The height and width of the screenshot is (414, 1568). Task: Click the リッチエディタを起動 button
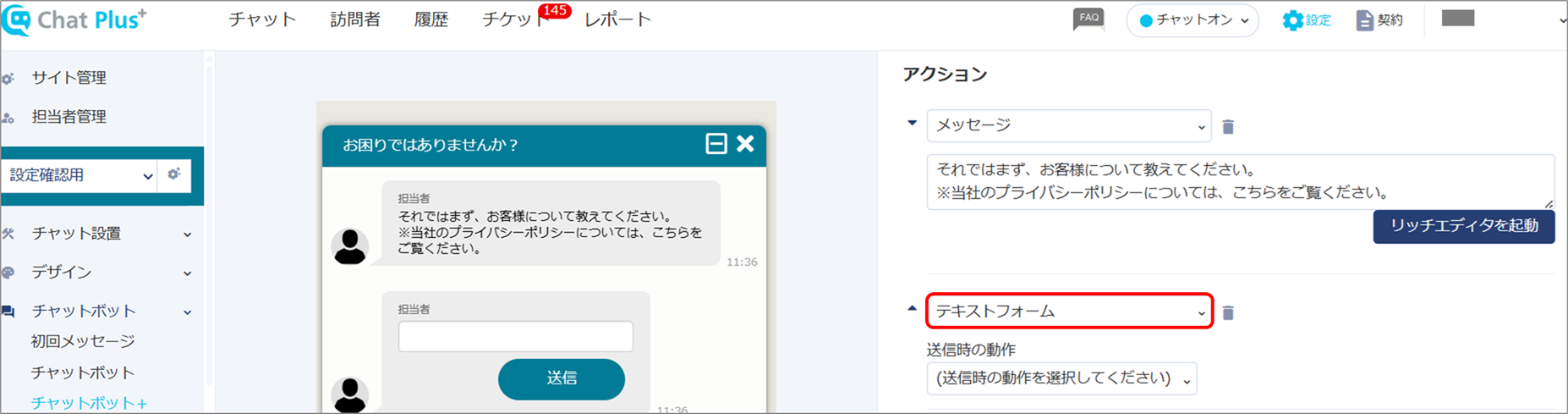[x=1463, y=226]
